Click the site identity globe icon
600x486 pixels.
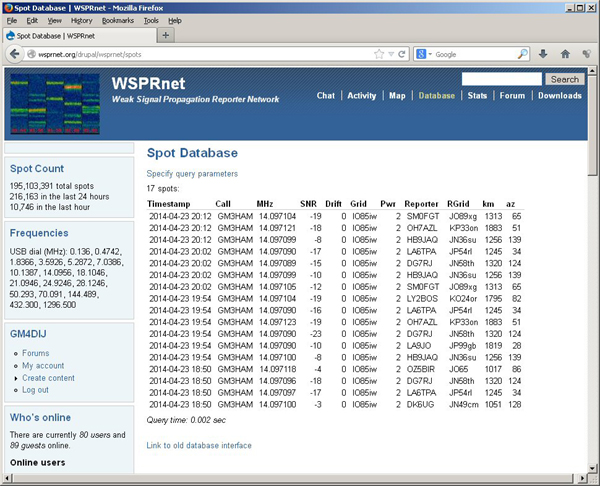tap(31, 54)
